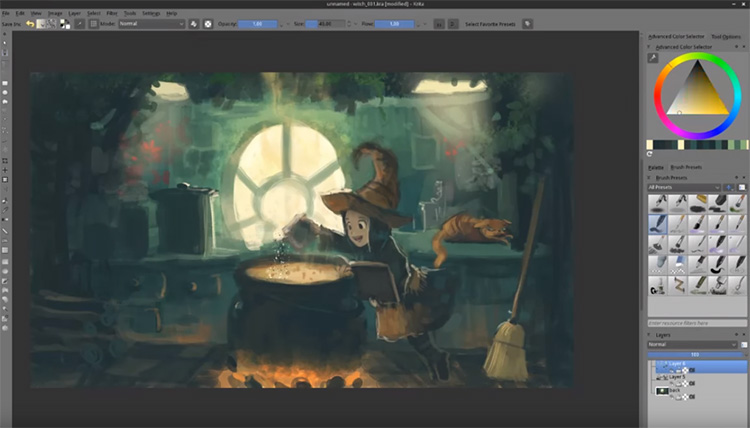750x428 pixels.
Task: Click the undo arrow icon in toolbar
Action: (30, 24)
